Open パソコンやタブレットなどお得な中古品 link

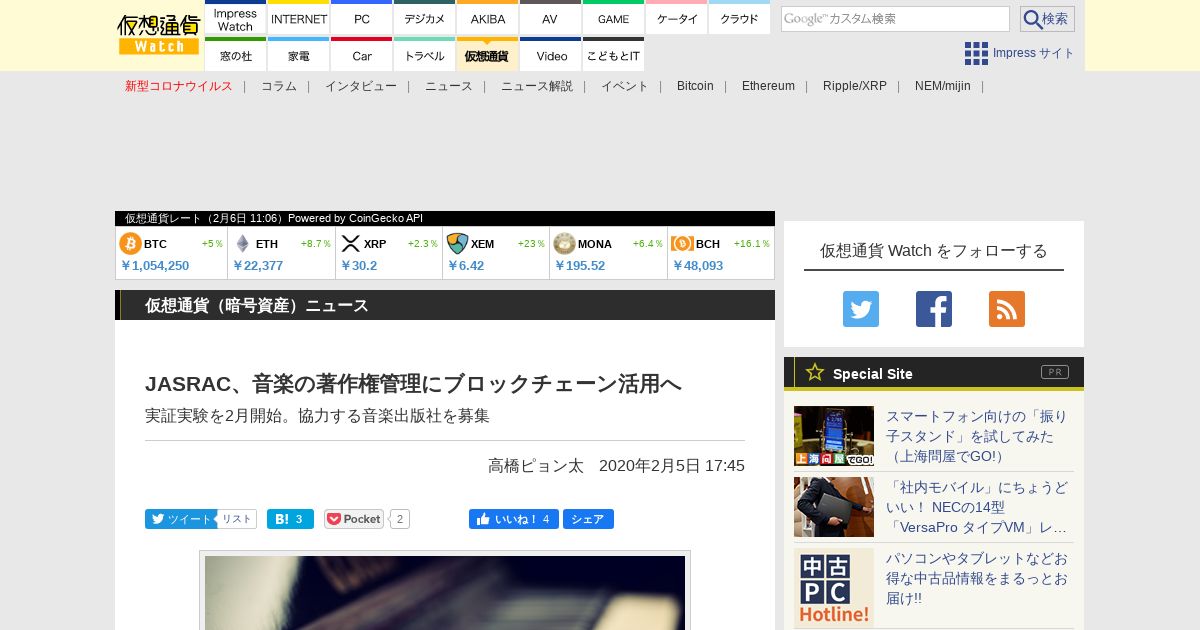[x=977, y=578]
